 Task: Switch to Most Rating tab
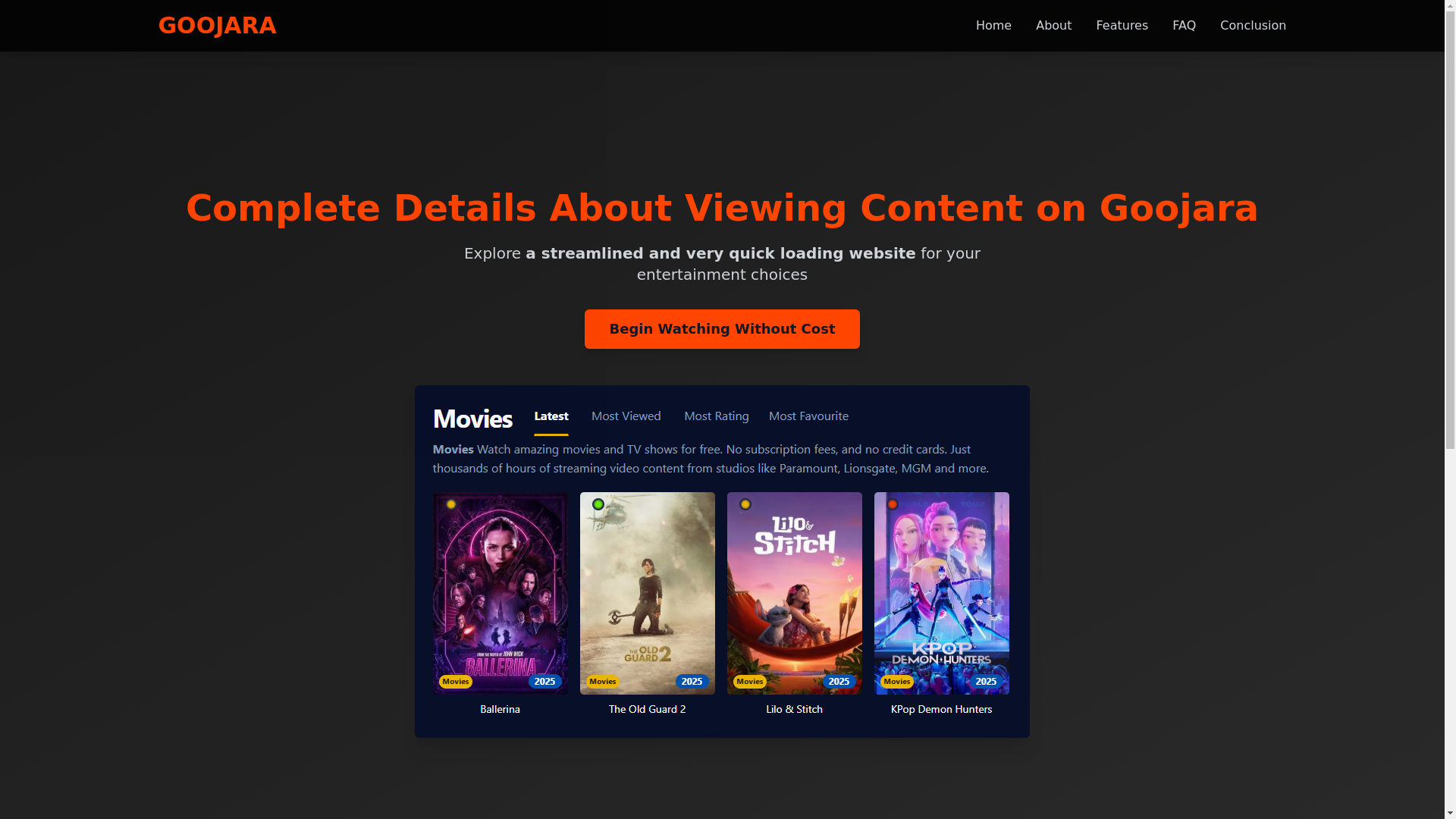(717, 416)
